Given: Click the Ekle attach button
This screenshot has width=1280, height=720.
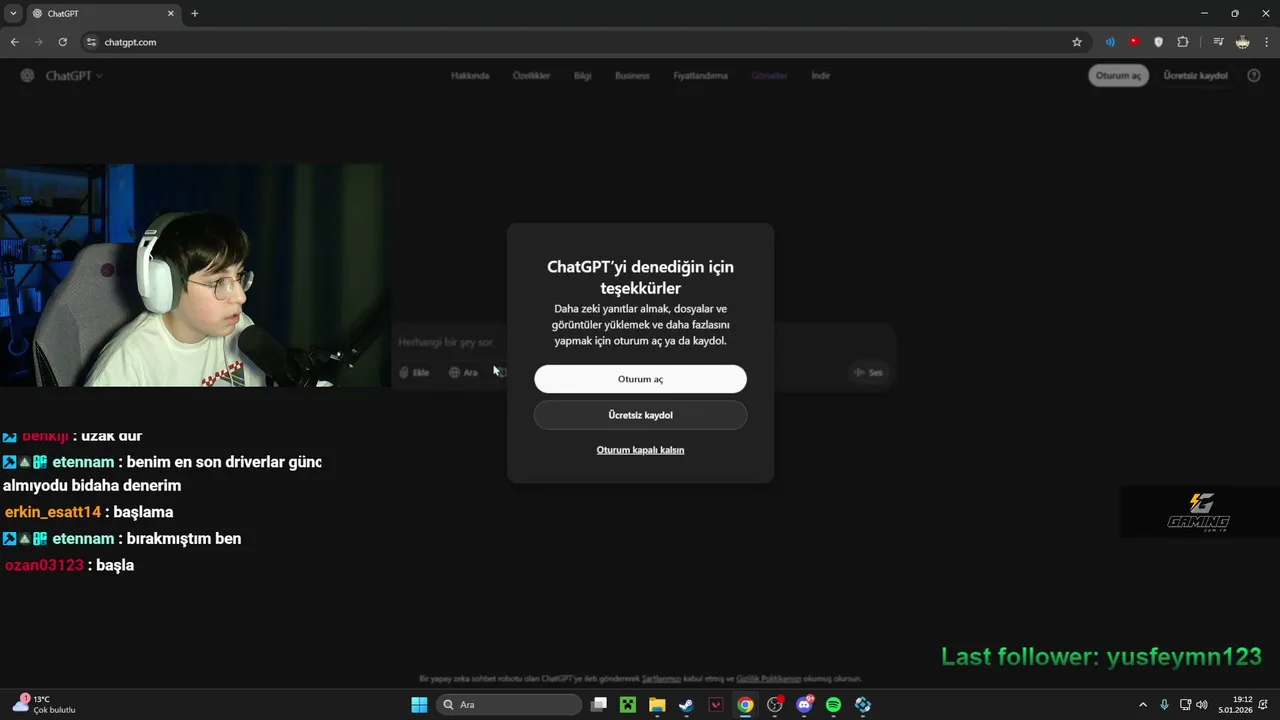Looking at the screenshot, I should [414, 373].
